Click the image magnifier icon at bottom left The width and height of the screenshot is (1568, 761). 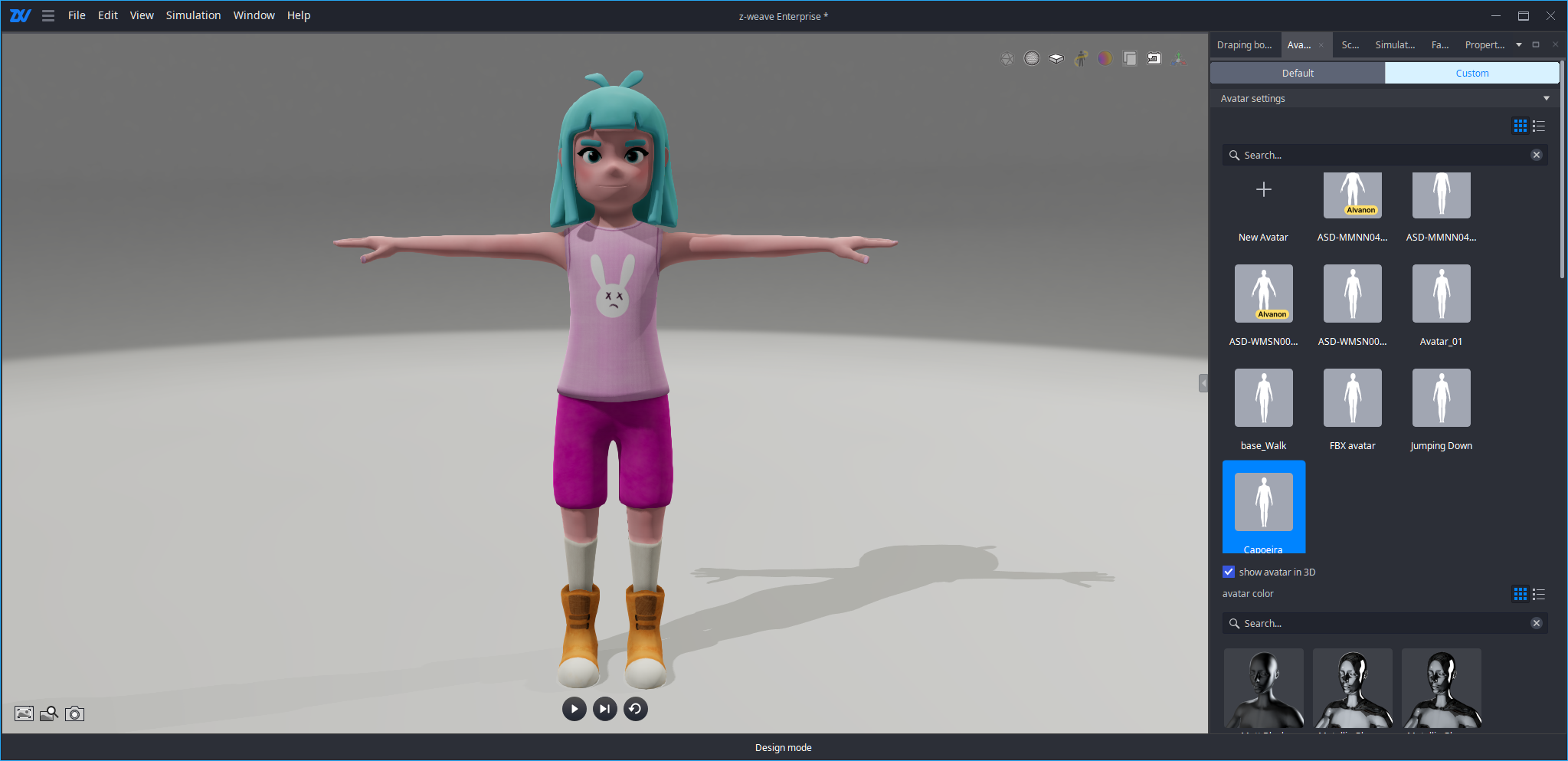pos(49,713)
